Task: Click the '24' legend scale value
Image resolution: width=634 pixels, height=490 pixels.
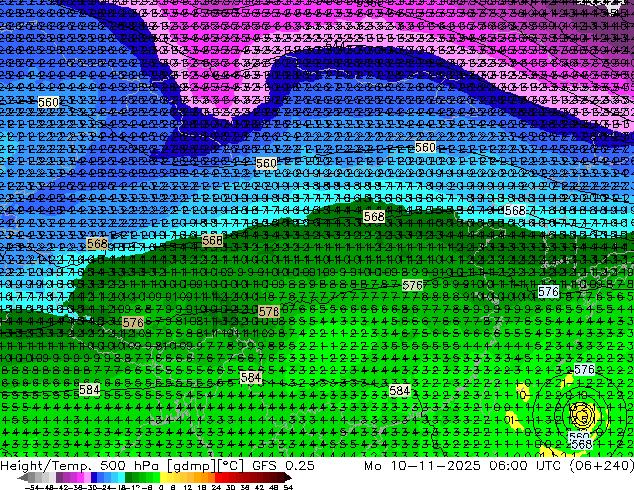Action: [x=216, y=487]
